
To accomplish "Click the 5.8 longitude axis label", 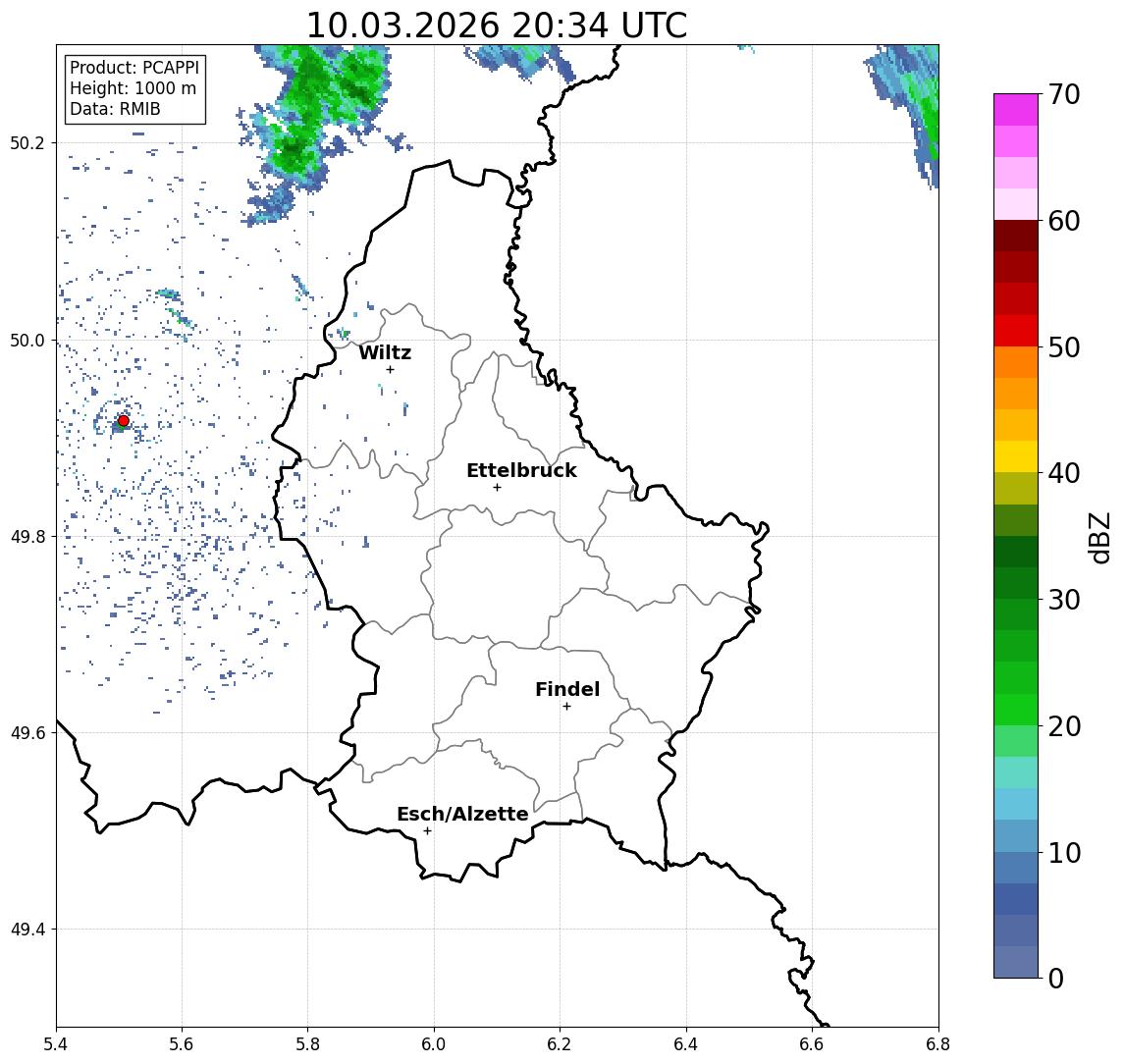I will click(308, 1044).
